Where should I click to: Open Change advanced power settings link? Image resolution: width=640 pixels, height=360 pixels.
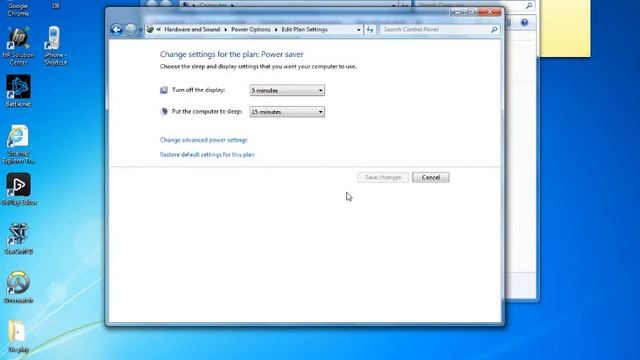click(204, 140)
